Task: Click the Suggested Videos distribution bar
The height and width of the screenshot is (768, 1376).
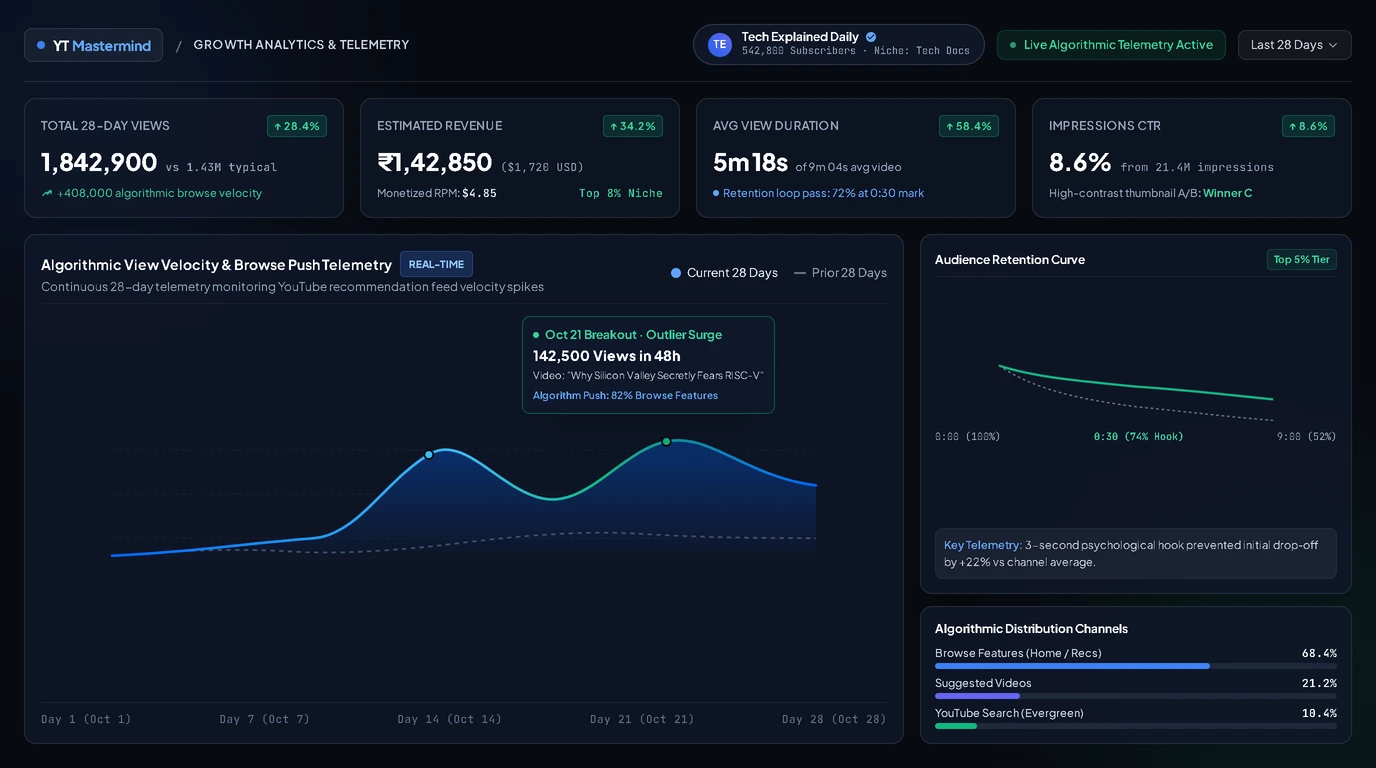Action: [1136, 696]
